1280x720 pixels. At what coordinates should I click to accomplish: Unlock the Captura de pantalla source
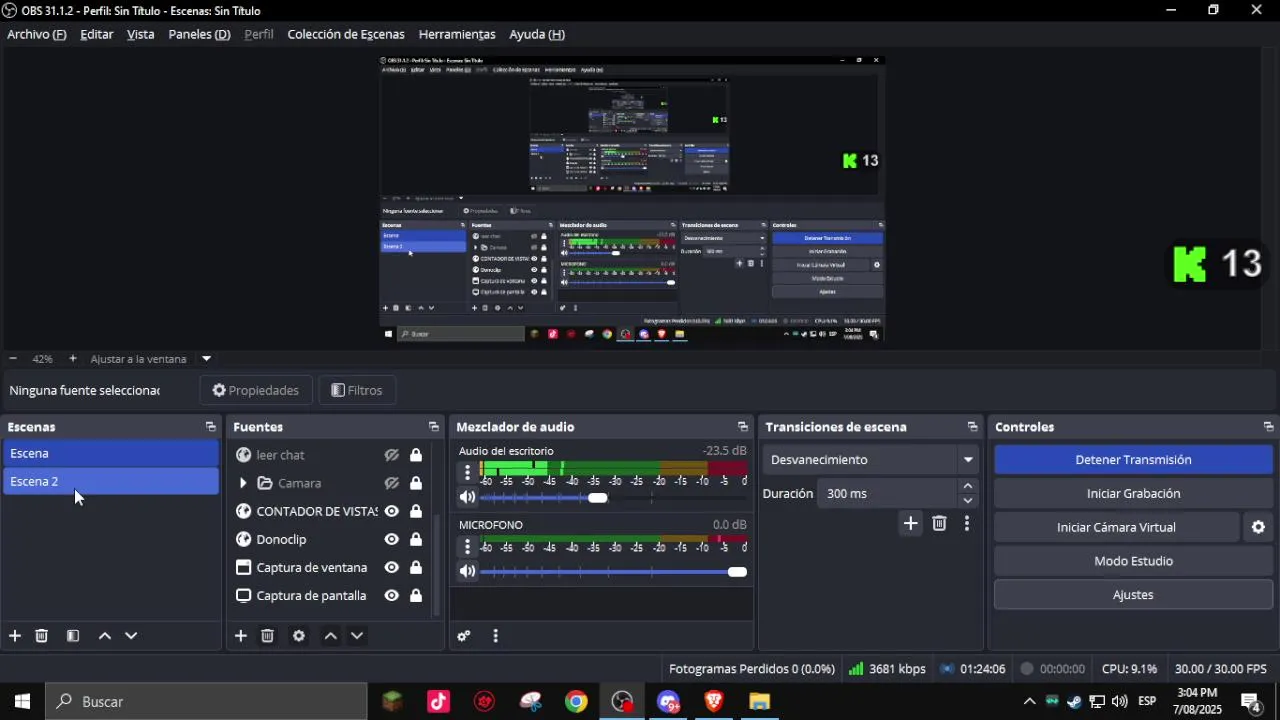(x=416, y=595)
